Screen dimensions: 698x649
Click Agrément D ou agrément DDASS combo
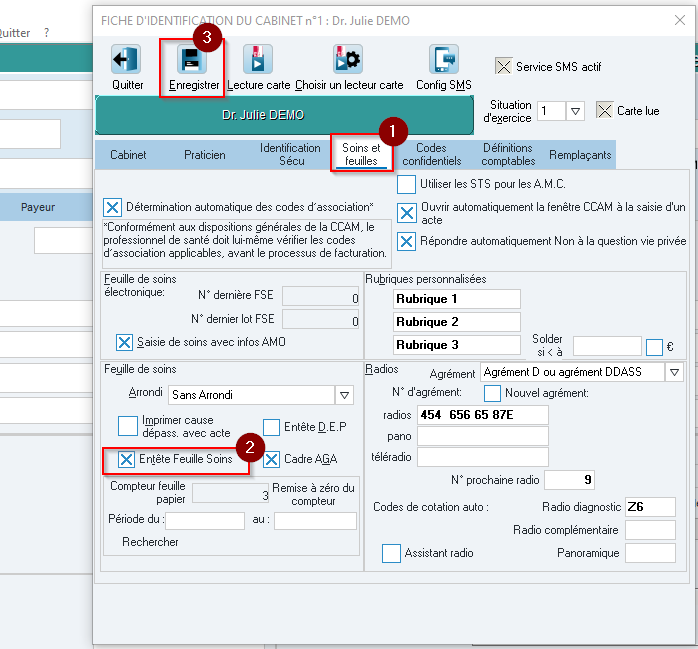tap(581, 372)
